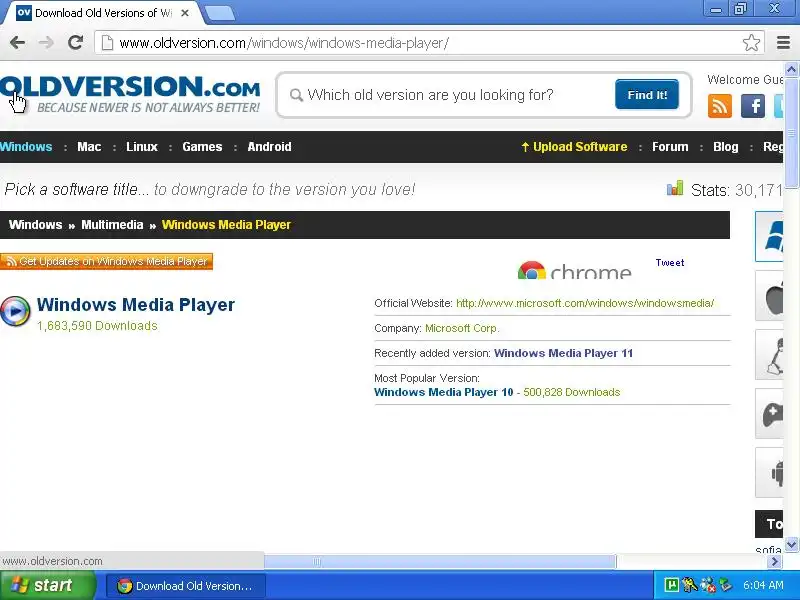Open the Mac navigation menu item
This screenshot has height=600, width=800.
(x=89, y=147)
